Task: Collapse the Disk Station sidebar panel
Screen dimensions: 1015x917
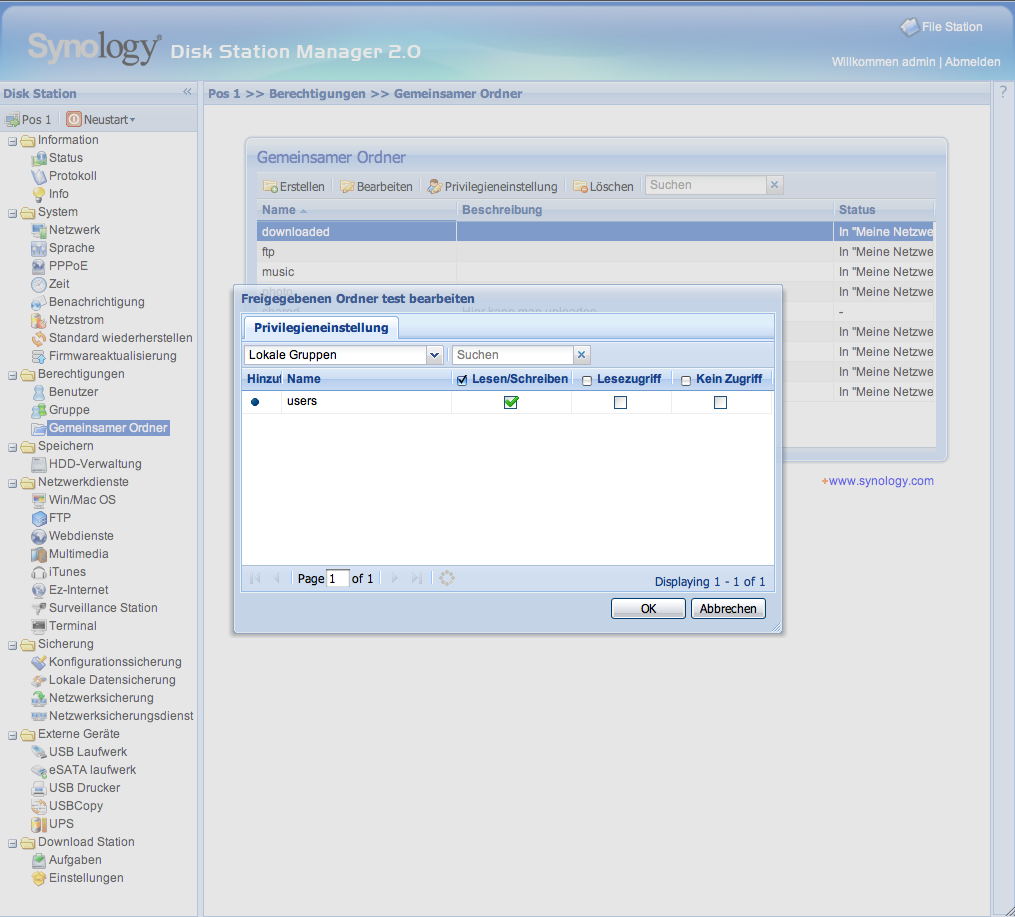Action: 187,92
